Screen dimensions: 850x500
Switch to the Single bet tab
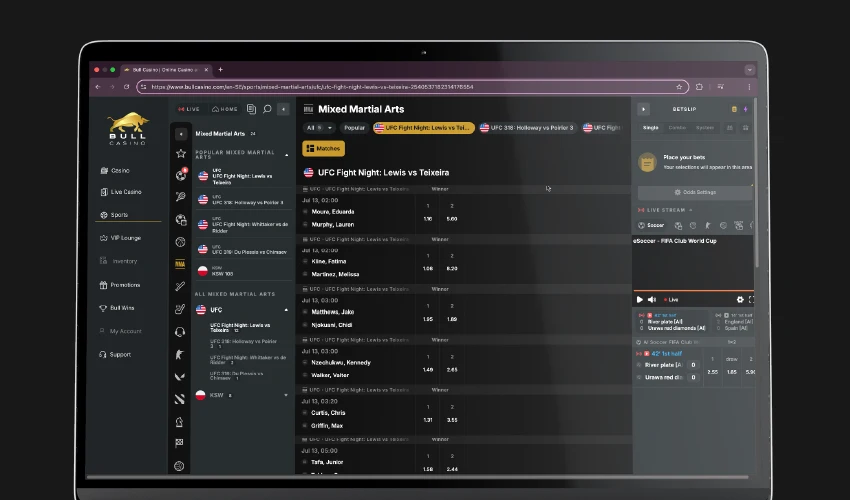pyautogui.click(x=651, y=128)
